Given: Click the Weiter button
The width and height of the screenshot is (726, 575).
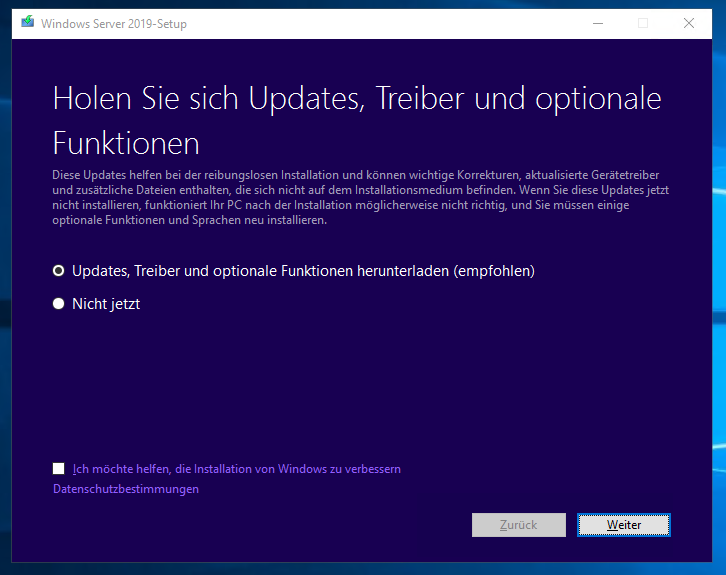Looking at the screenshot, I should coord(624,525).
